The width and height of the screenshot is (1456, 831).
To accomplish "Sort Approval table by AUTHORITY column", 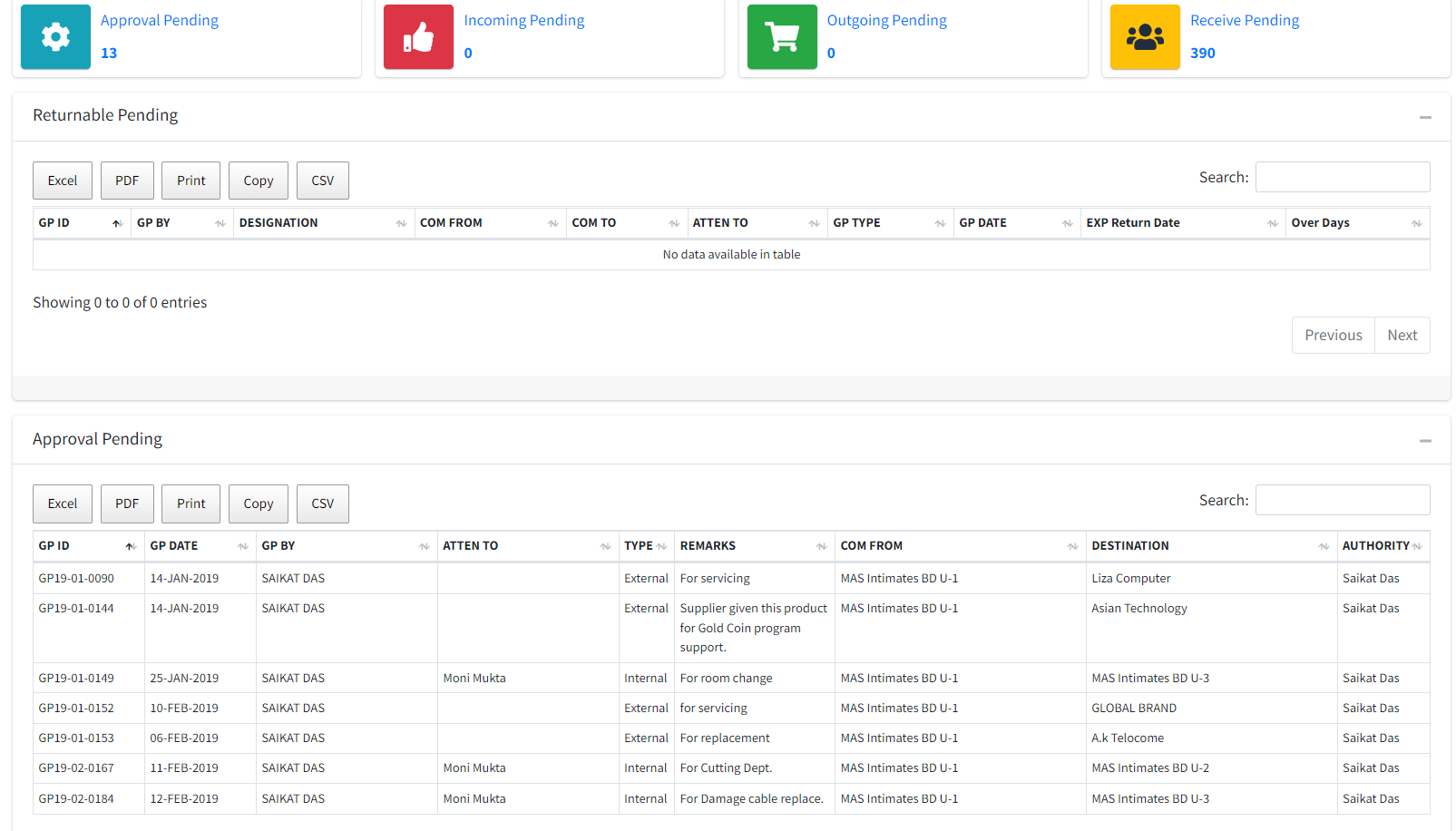I will 1382,546.
